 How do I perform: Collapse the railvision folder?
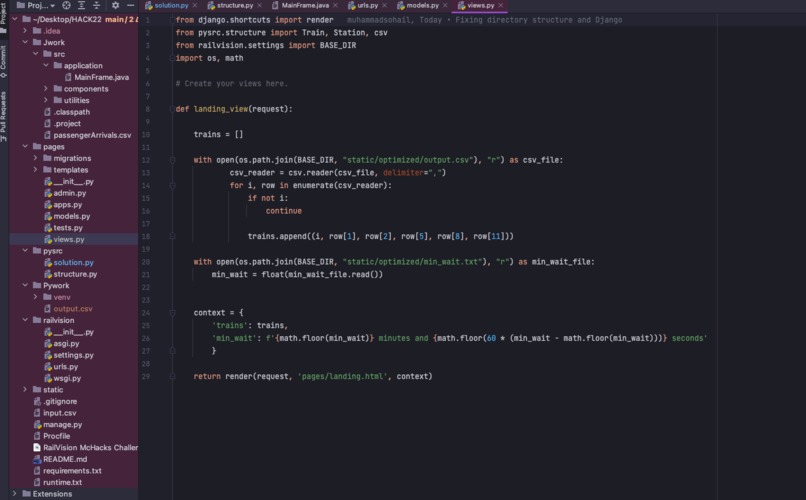pyautogui.click(x=25, y=320)
